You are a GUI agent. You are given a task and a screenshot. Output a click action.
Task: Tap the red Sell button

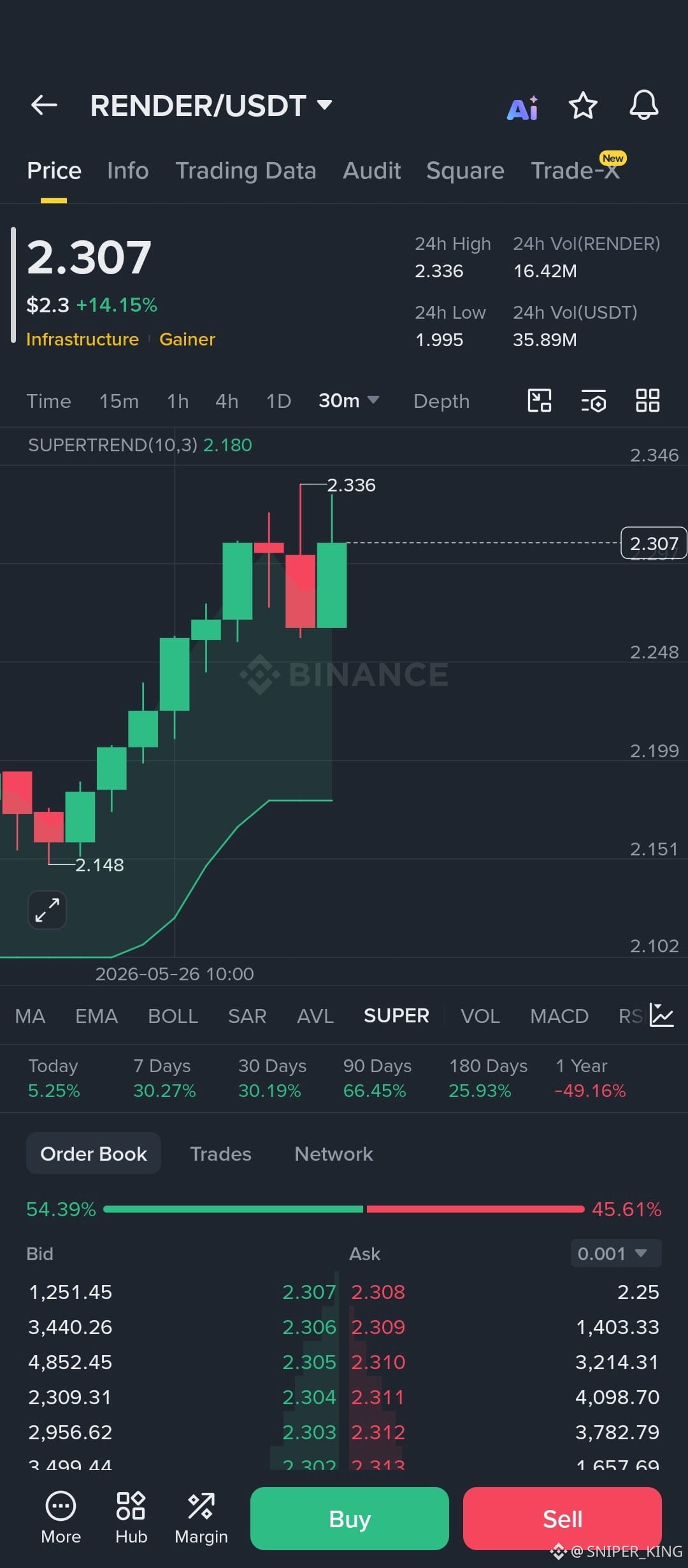pos(563,1518)
